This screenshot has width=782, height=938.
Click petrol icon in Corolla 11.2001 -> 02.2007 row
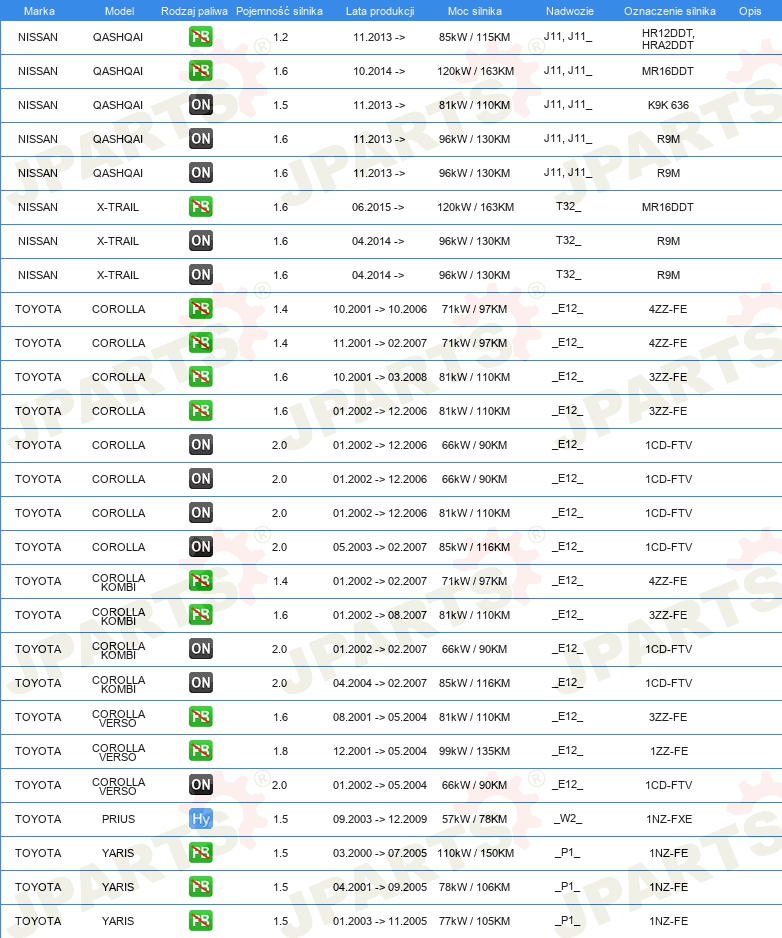point(200,343)
